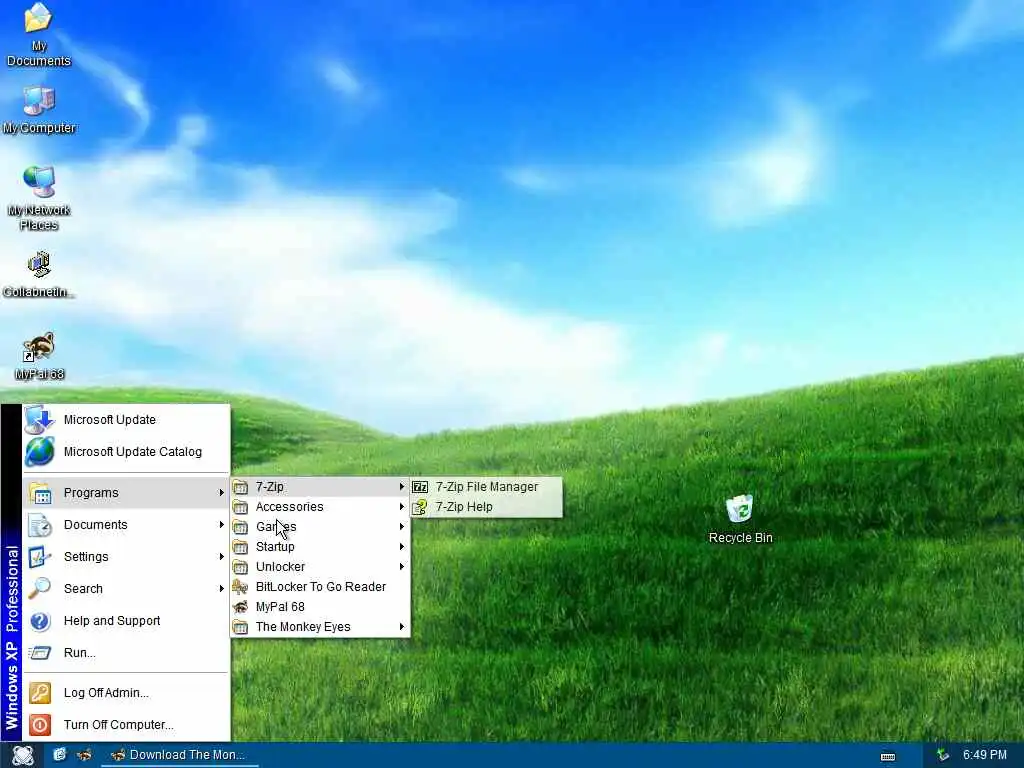The width and height of the screenshot is (1024, 768).
Task: Expand the Search submenu arrow
Action: click(x=221, y=588)
